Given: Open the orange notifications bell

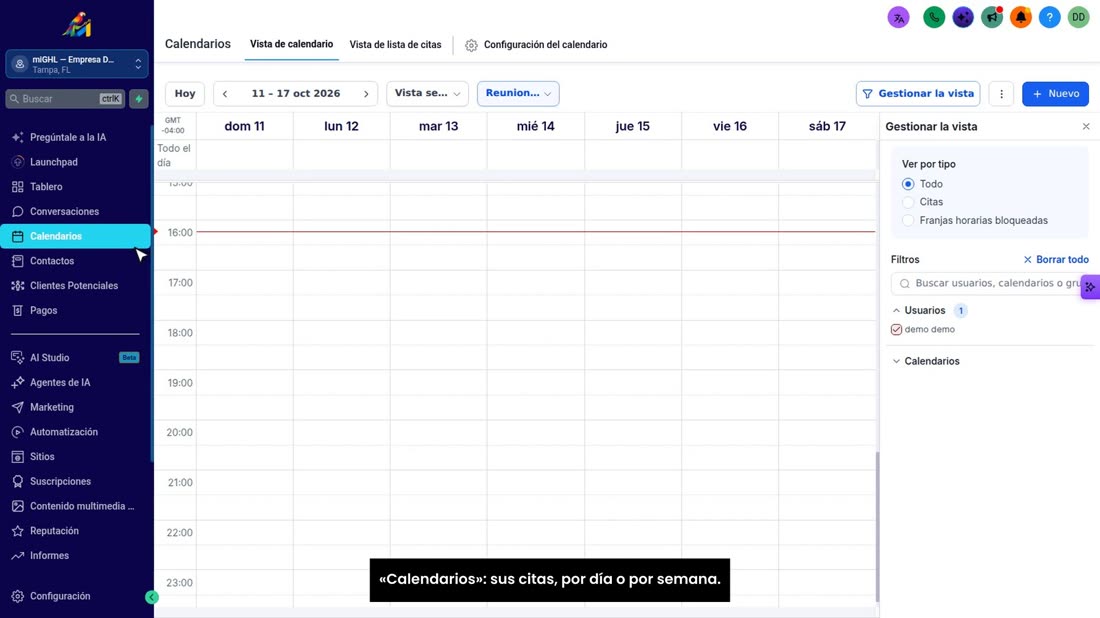Looking at the screenshot, I should (1021, 18).
